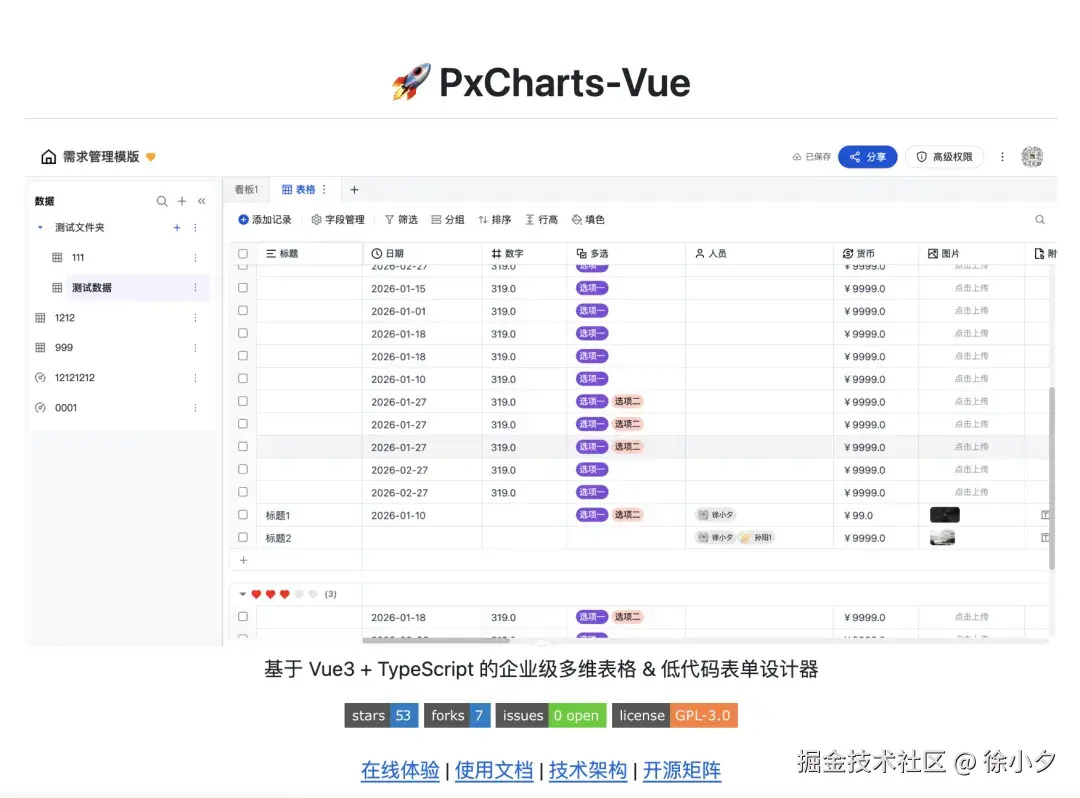This screenshot has height=798, width=1080.
Task: Search in the 数据 sidebar
Action: click(x=162, y=201)
